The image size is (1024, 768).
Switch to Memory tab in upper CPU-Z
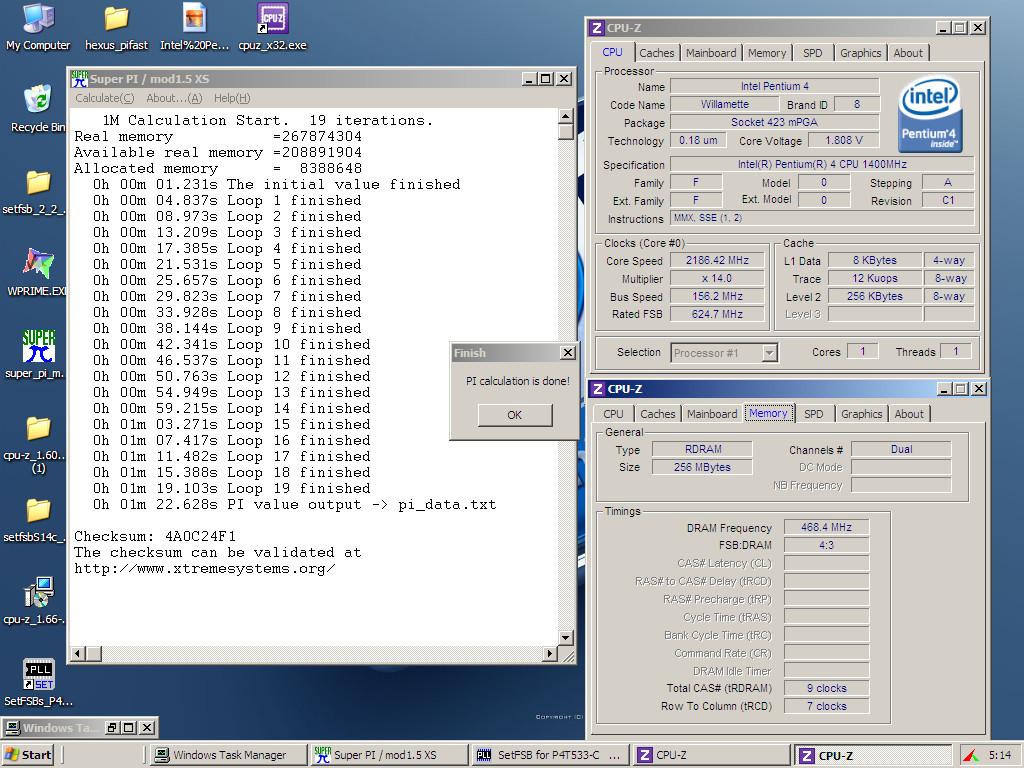(767, 53)
